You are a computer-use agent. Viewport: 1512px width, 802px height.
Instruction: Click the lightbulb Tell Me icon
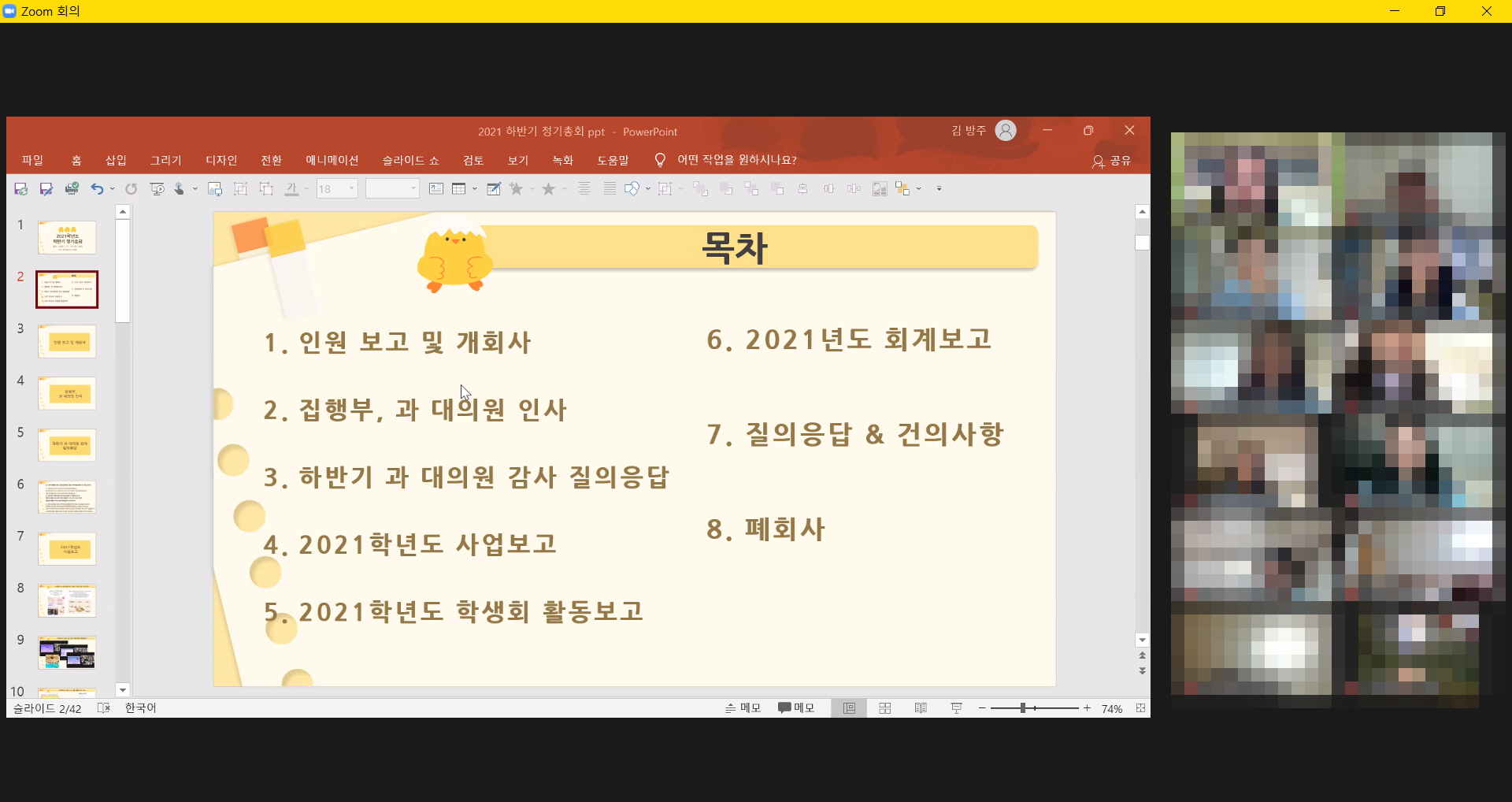660,160
